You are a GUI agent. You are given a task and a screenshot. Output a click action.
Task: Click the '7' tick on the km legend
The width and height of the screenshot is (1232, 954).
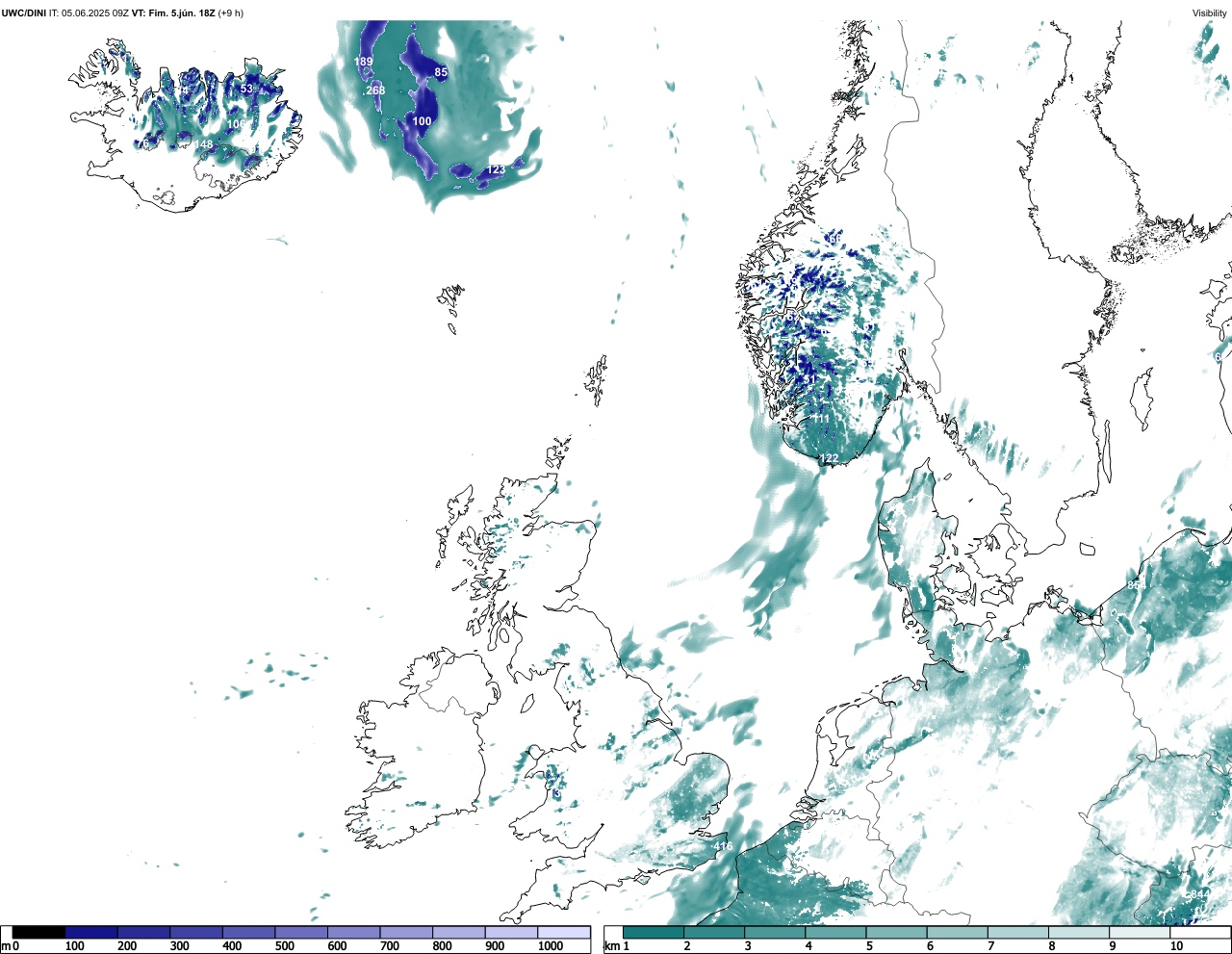(990, 947)
